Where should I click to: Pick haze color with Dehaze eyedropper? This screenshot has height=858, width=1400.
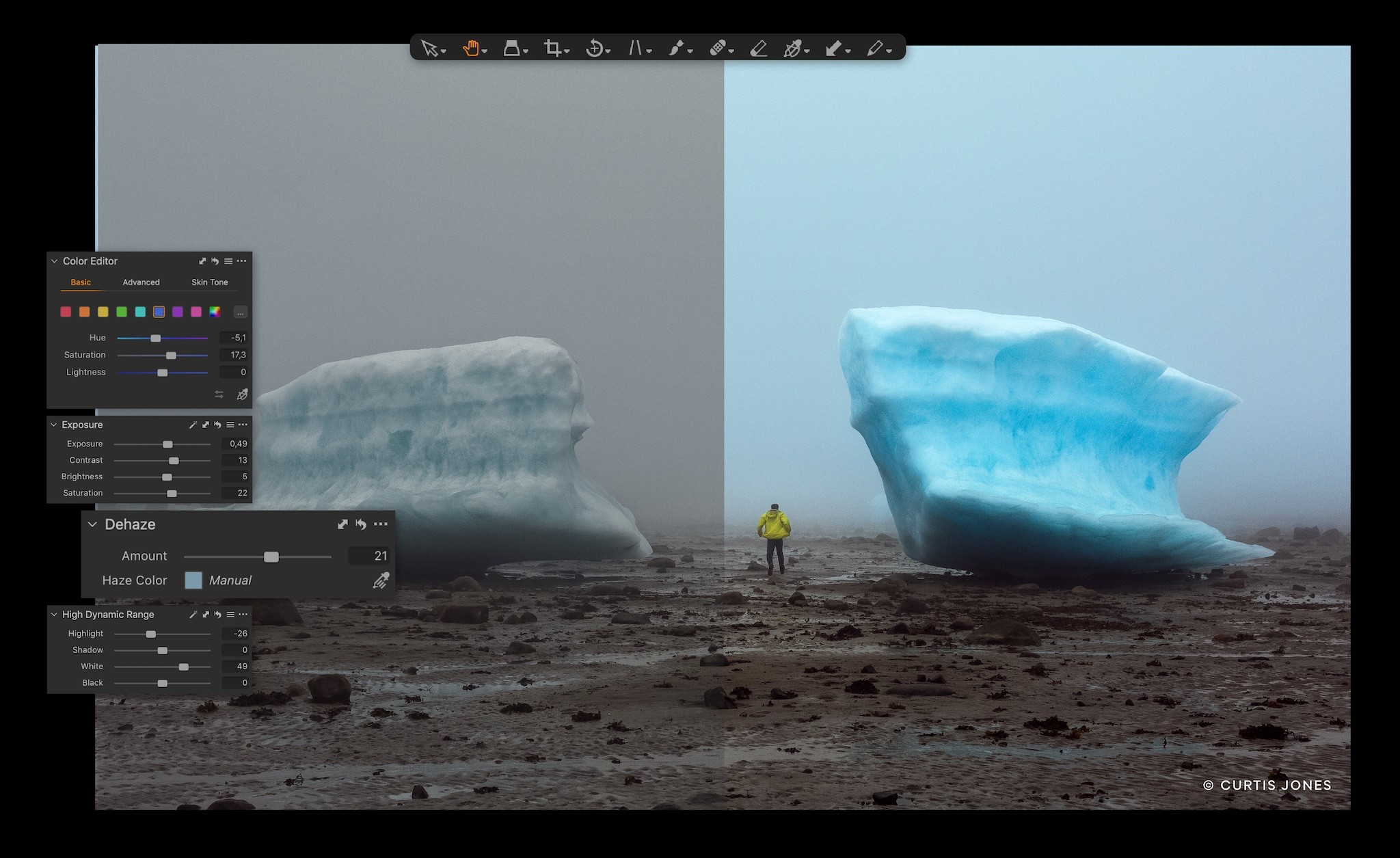(381, 580)
